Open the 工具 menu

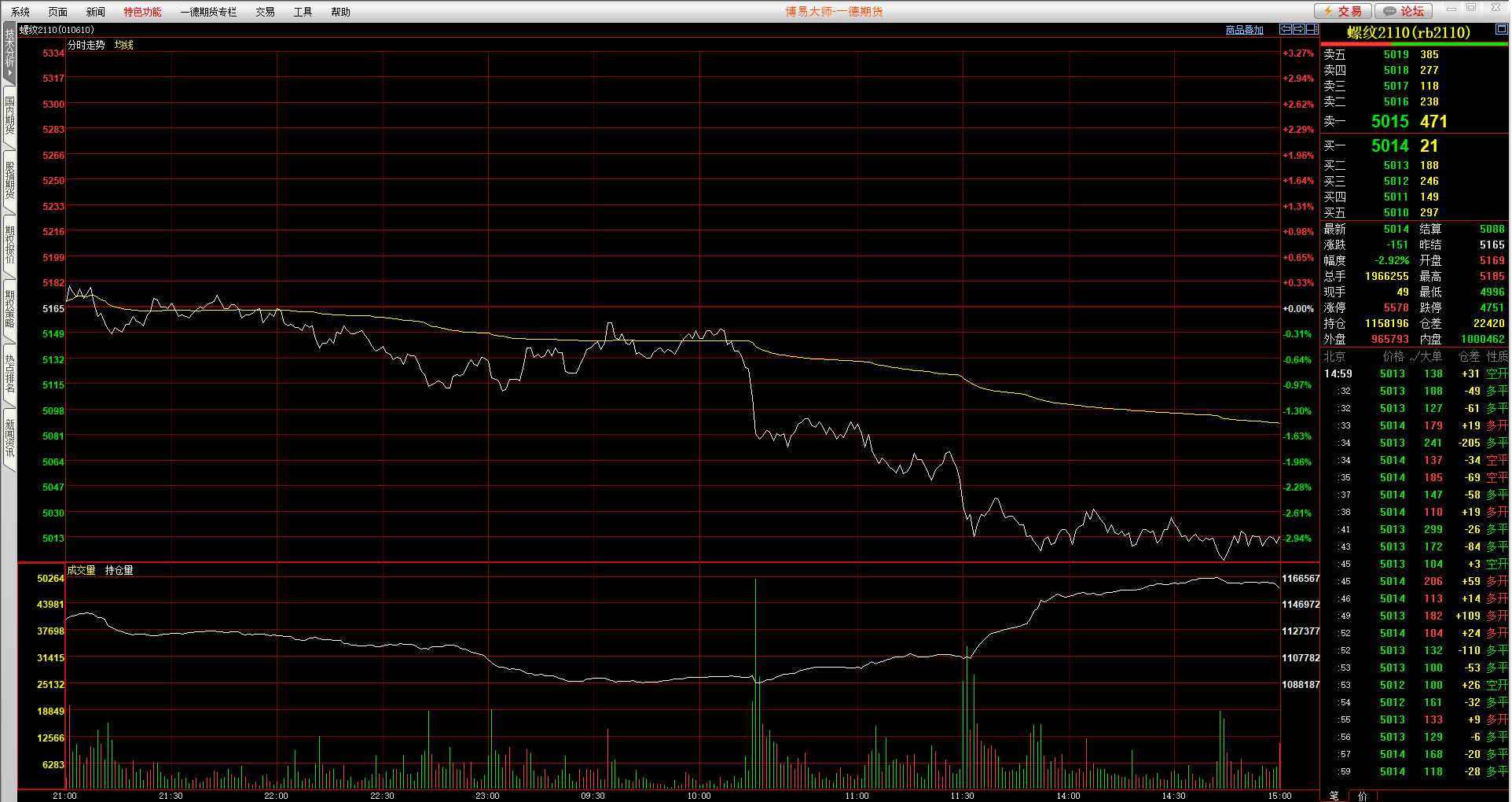pos(303,12)
